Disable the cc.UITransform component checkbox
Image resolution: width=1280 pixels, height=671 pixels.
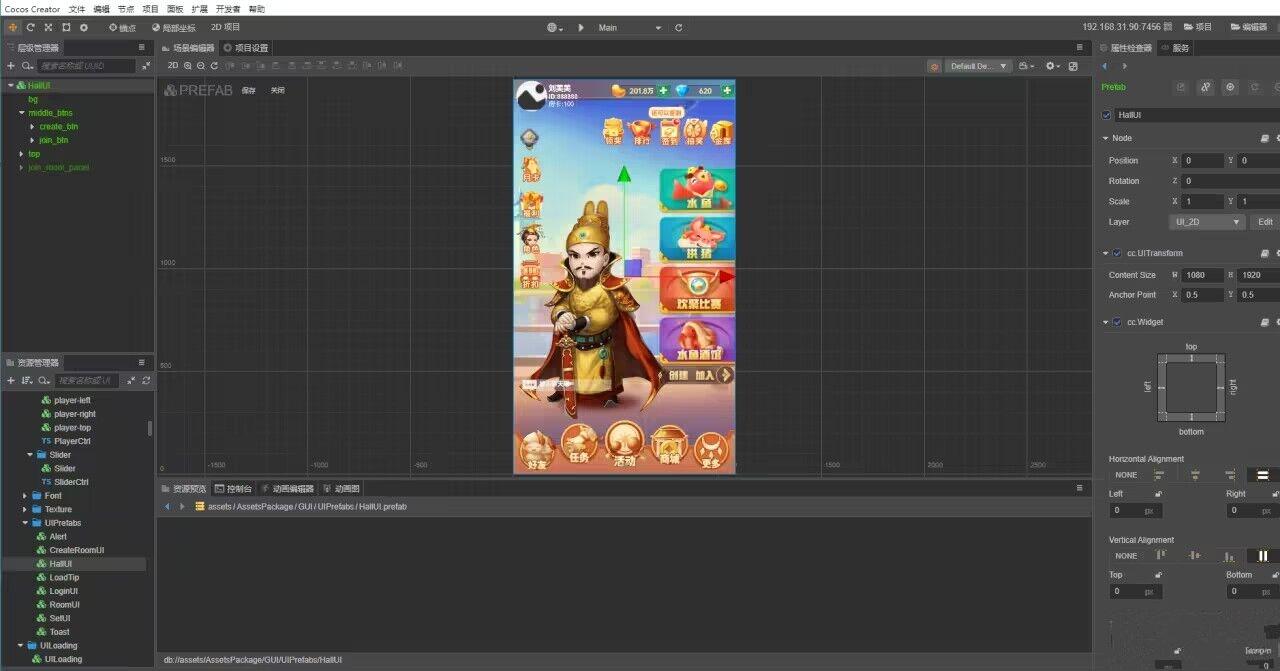click(1117, 253)
